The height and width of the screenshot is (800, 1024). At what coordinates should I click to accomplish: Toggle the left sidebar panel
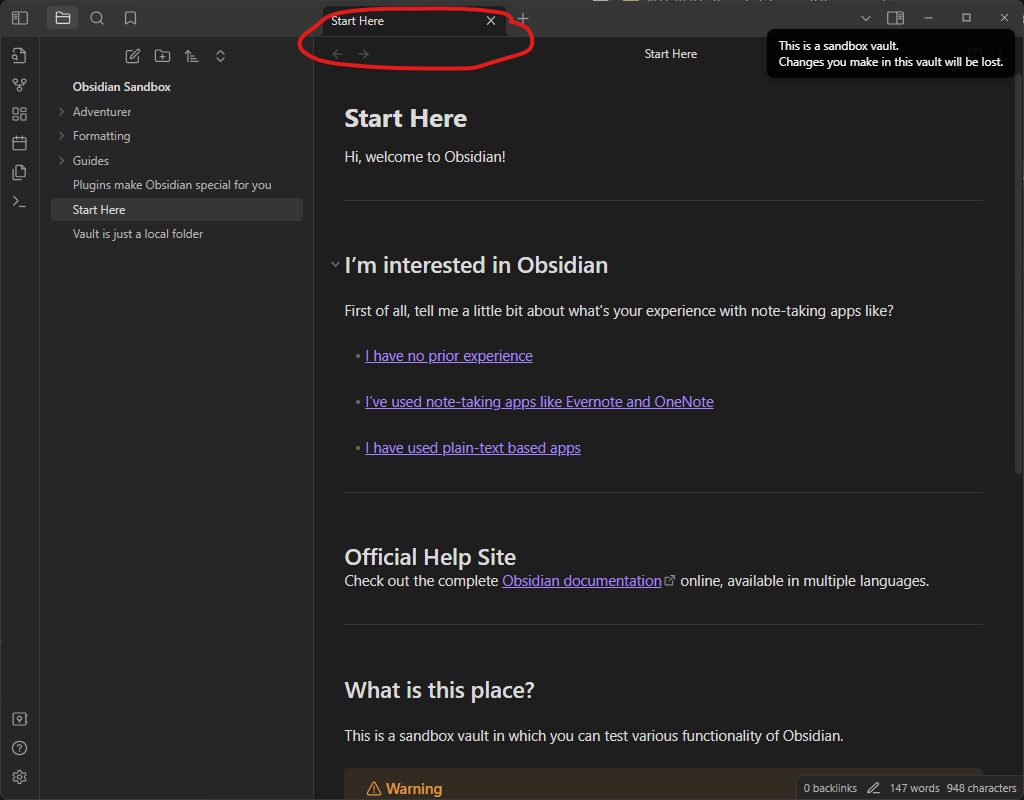pyautogui.click(x=19, y=17)
